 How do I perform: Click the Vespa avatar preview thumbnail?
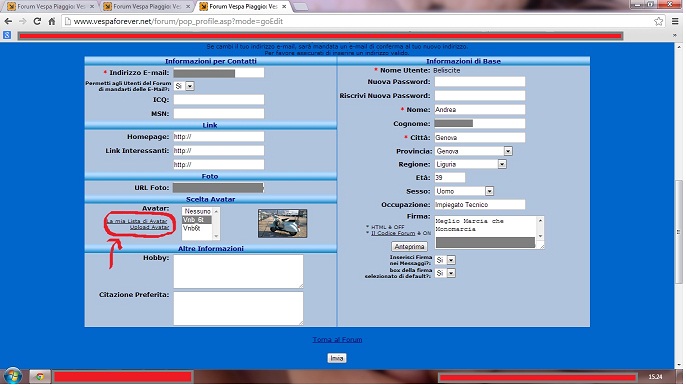click(x=283, y=224)
